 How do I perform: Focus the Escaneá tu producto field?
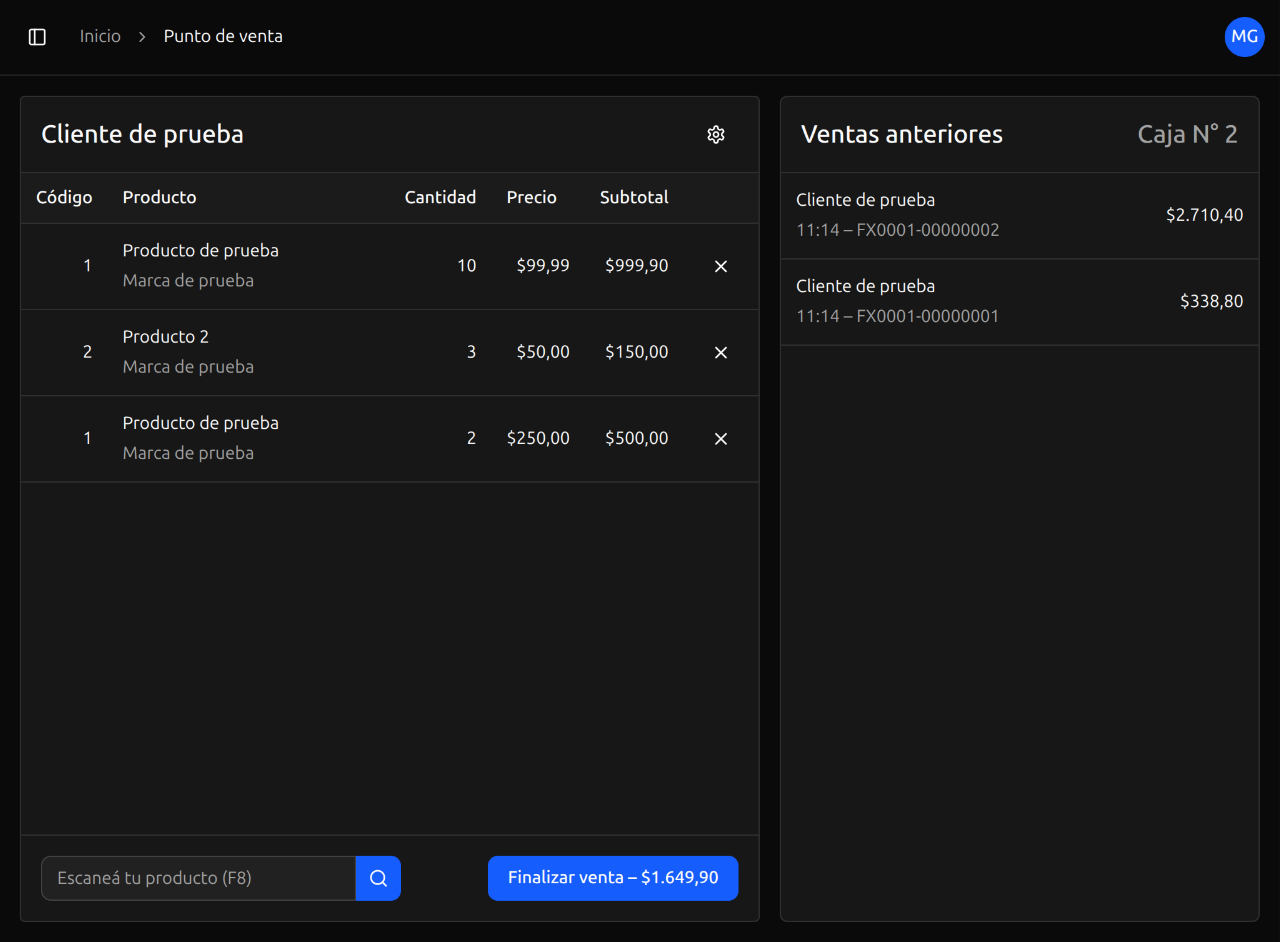[x=198, y=878]
